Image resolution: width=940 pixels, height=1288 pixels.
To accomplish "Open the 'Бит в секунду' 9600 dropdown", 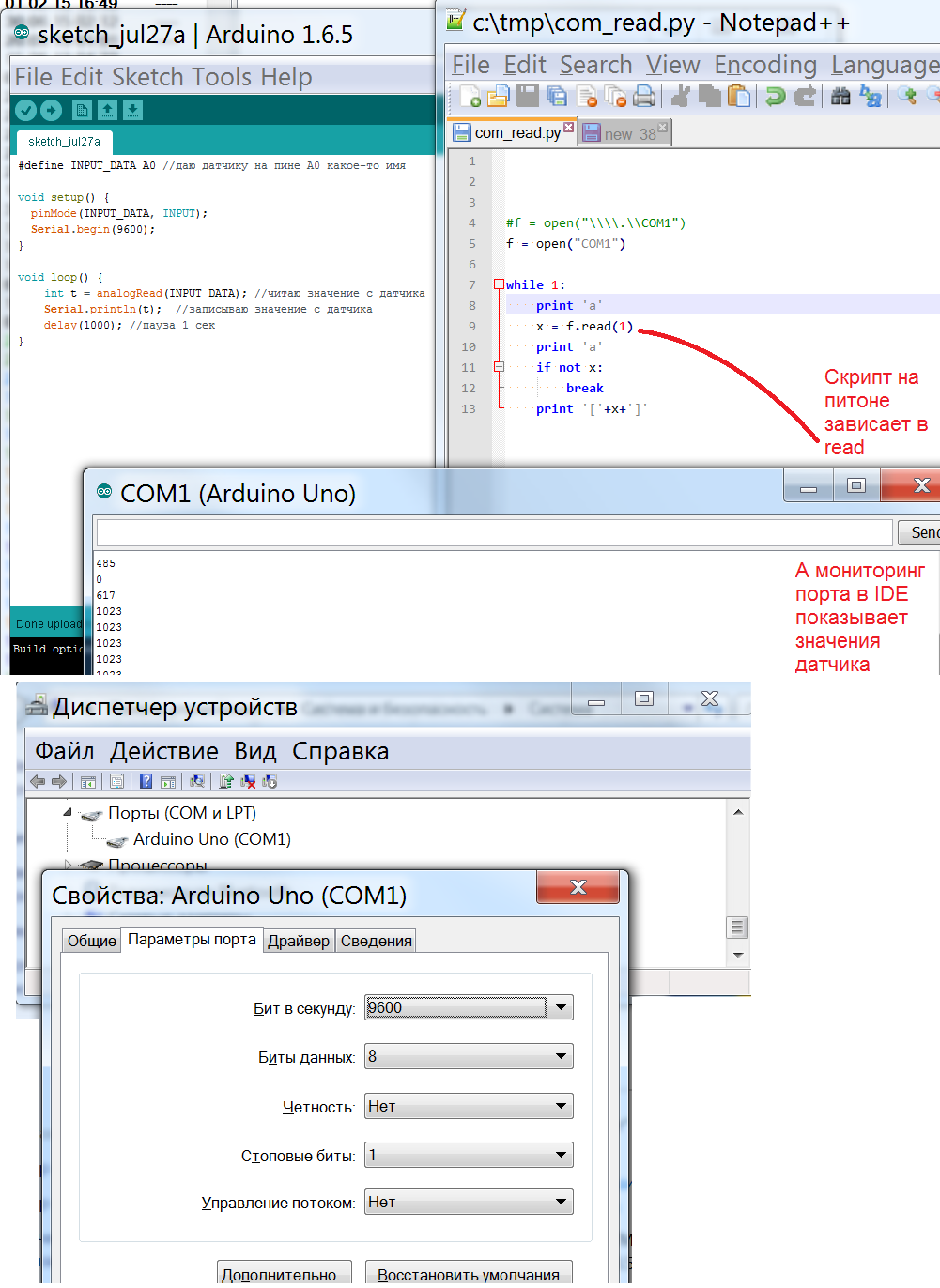I will click(561, 1007).
